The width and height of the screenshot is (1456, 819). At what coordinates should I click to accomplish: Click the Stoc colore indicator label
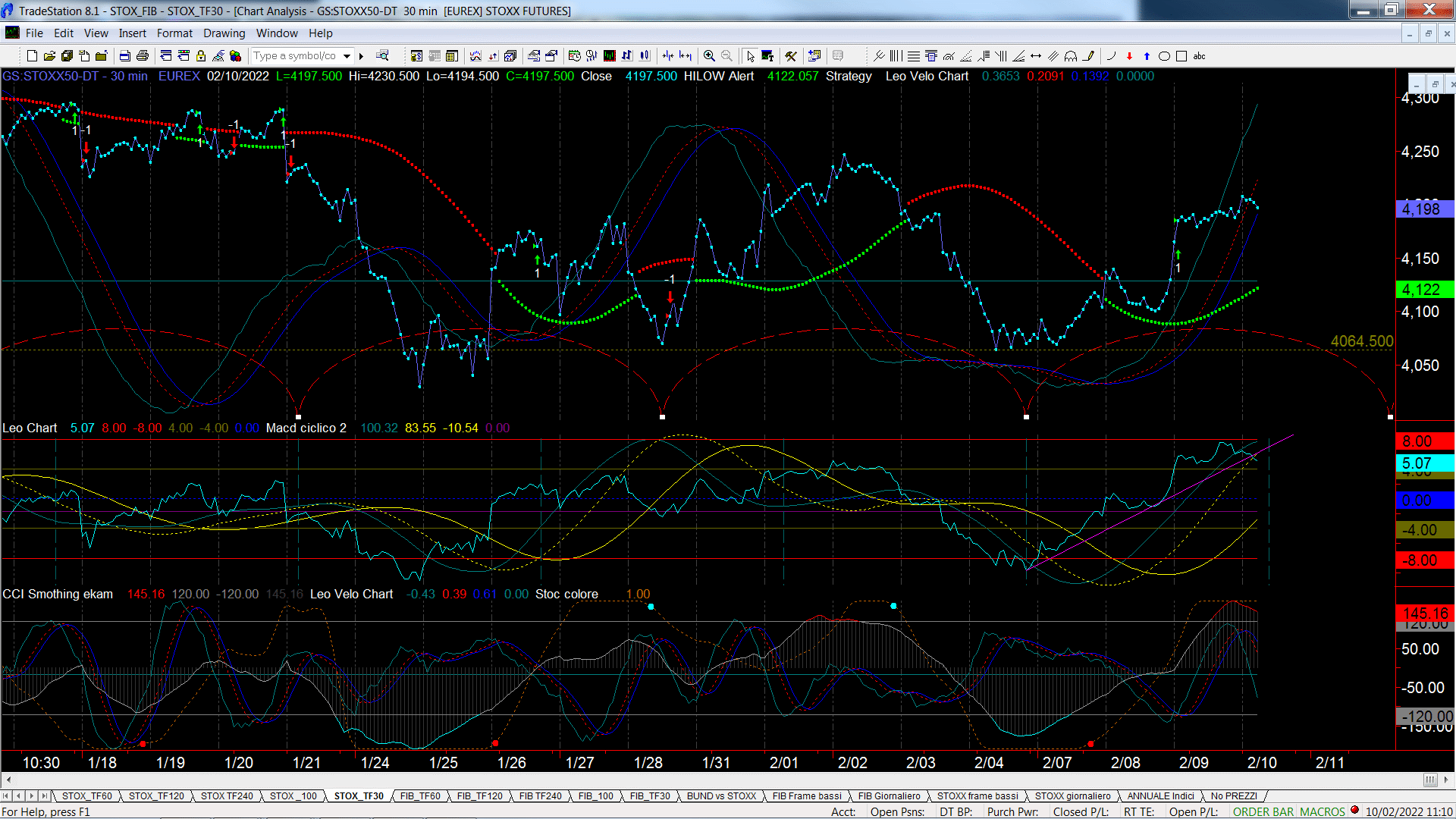566,594
